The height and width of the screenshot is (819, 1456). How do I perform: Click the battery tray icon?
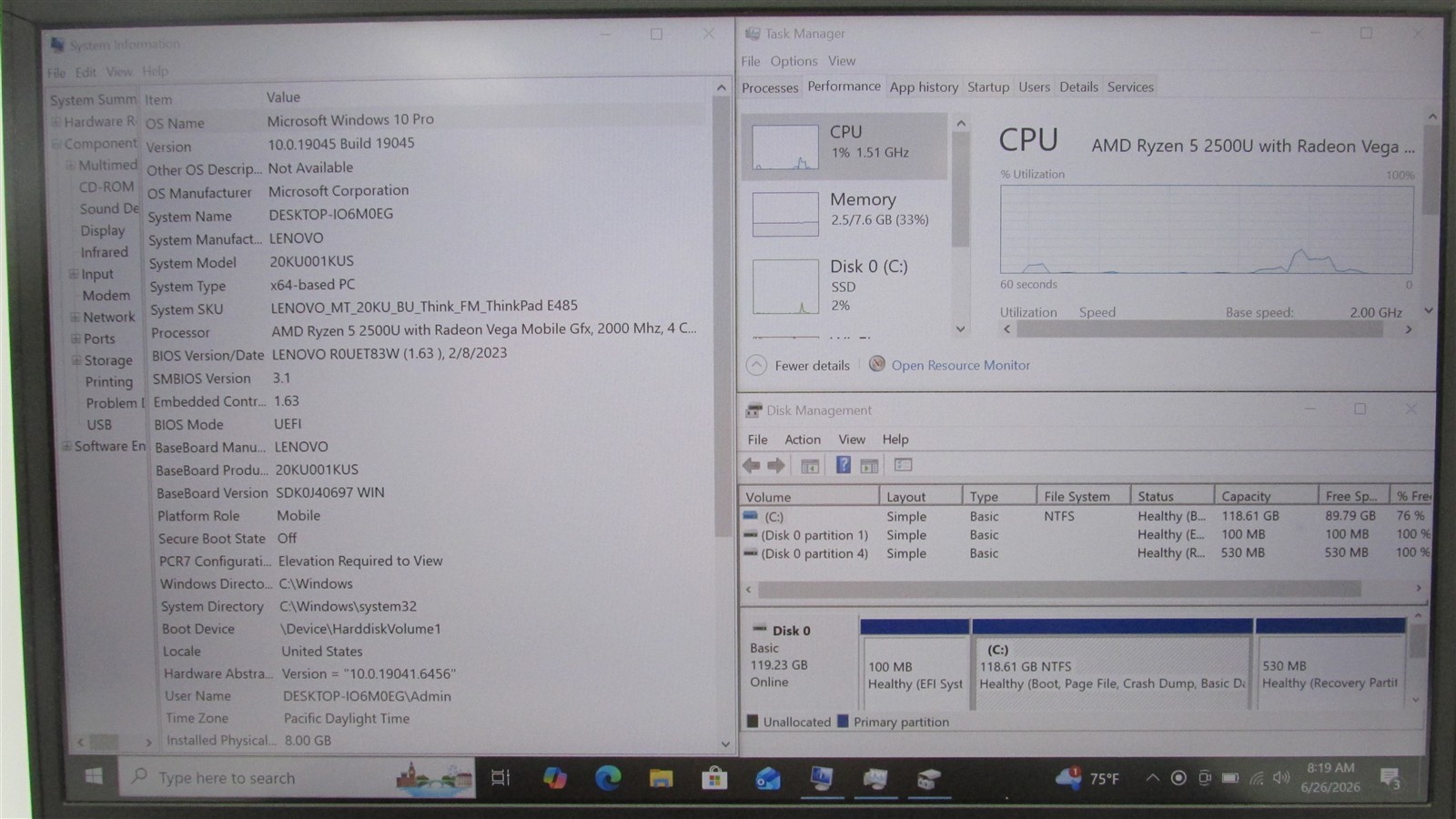click(1230, 778)
